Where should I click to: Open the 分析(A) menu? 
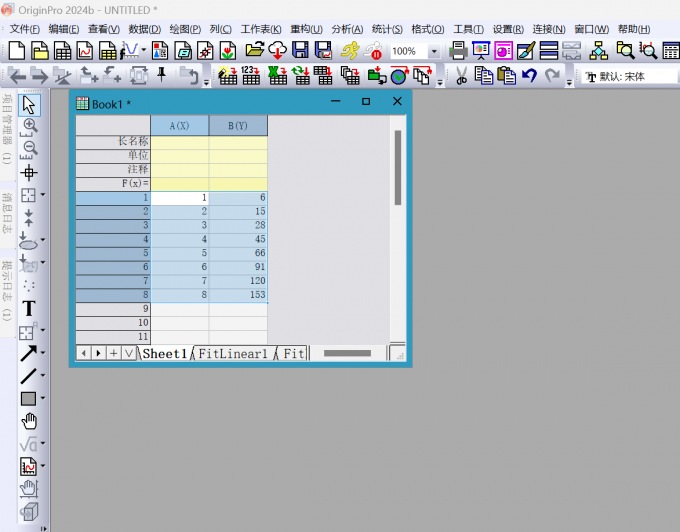[347, 29]
